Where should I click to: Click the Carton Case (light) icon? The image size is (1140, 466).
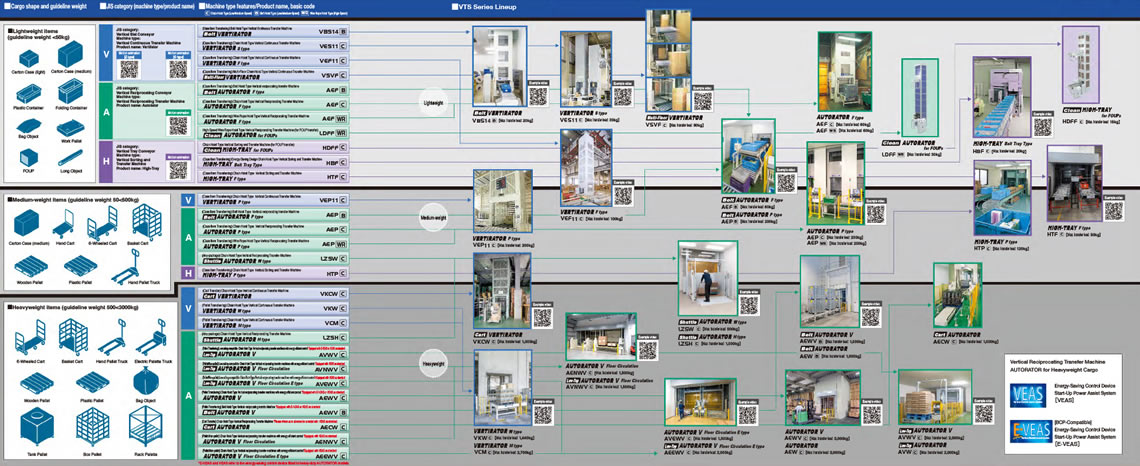tap(29, 58)
